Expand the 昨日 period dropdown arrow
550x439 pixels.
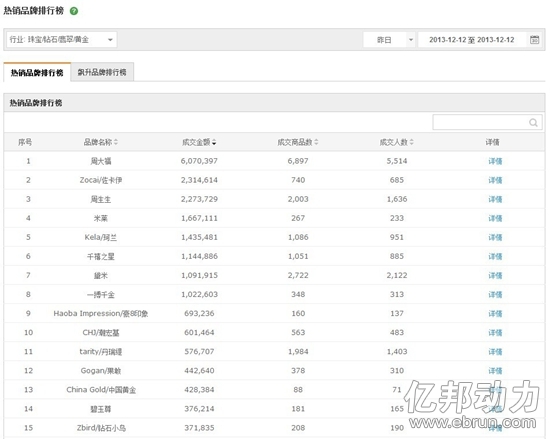[x=411, y=40]
